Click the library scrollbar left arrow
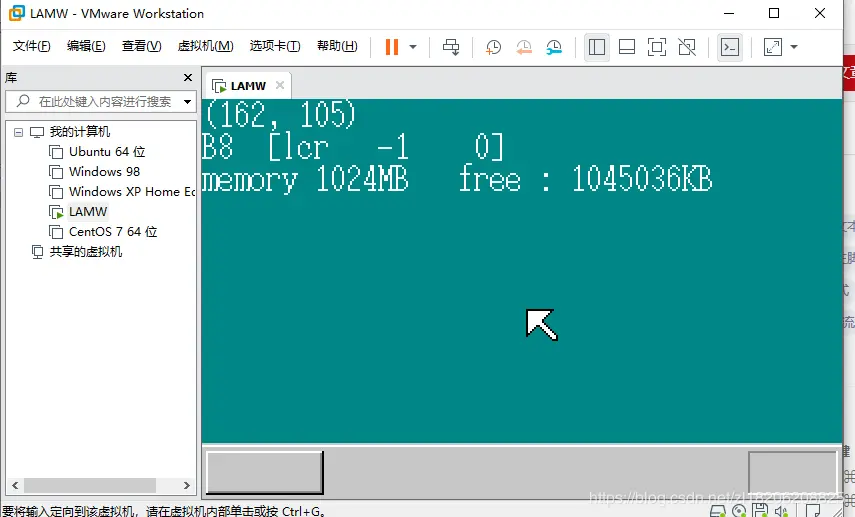 (x=15, y=485)
